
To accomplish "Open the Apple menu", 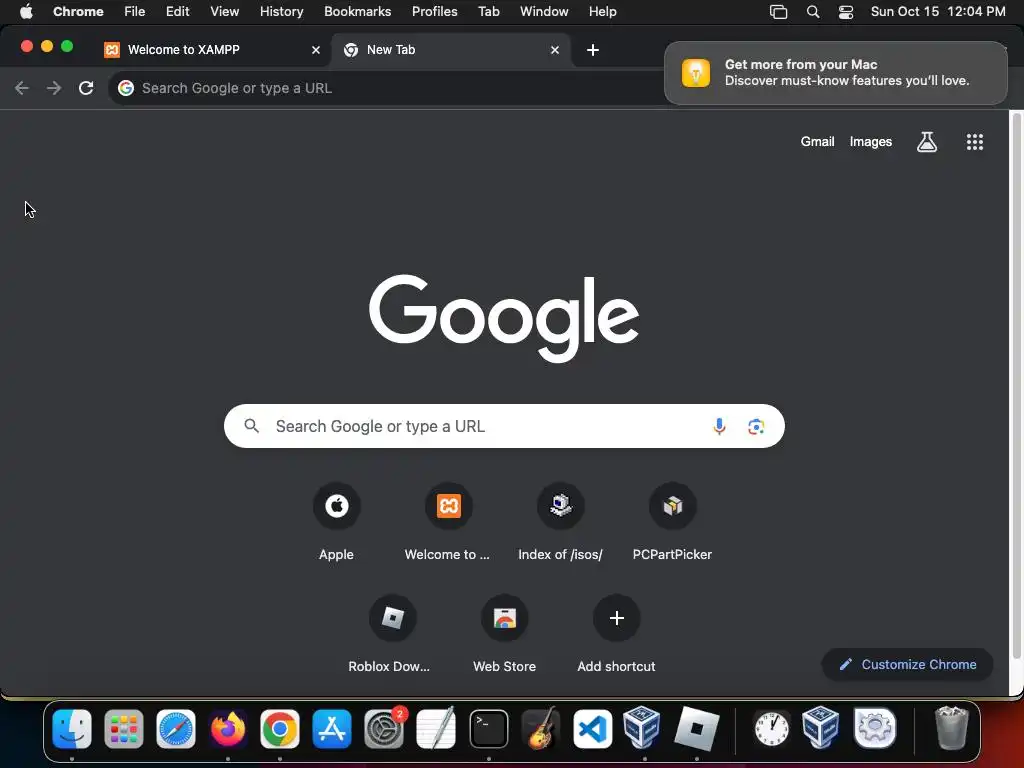I will (26, 12).
